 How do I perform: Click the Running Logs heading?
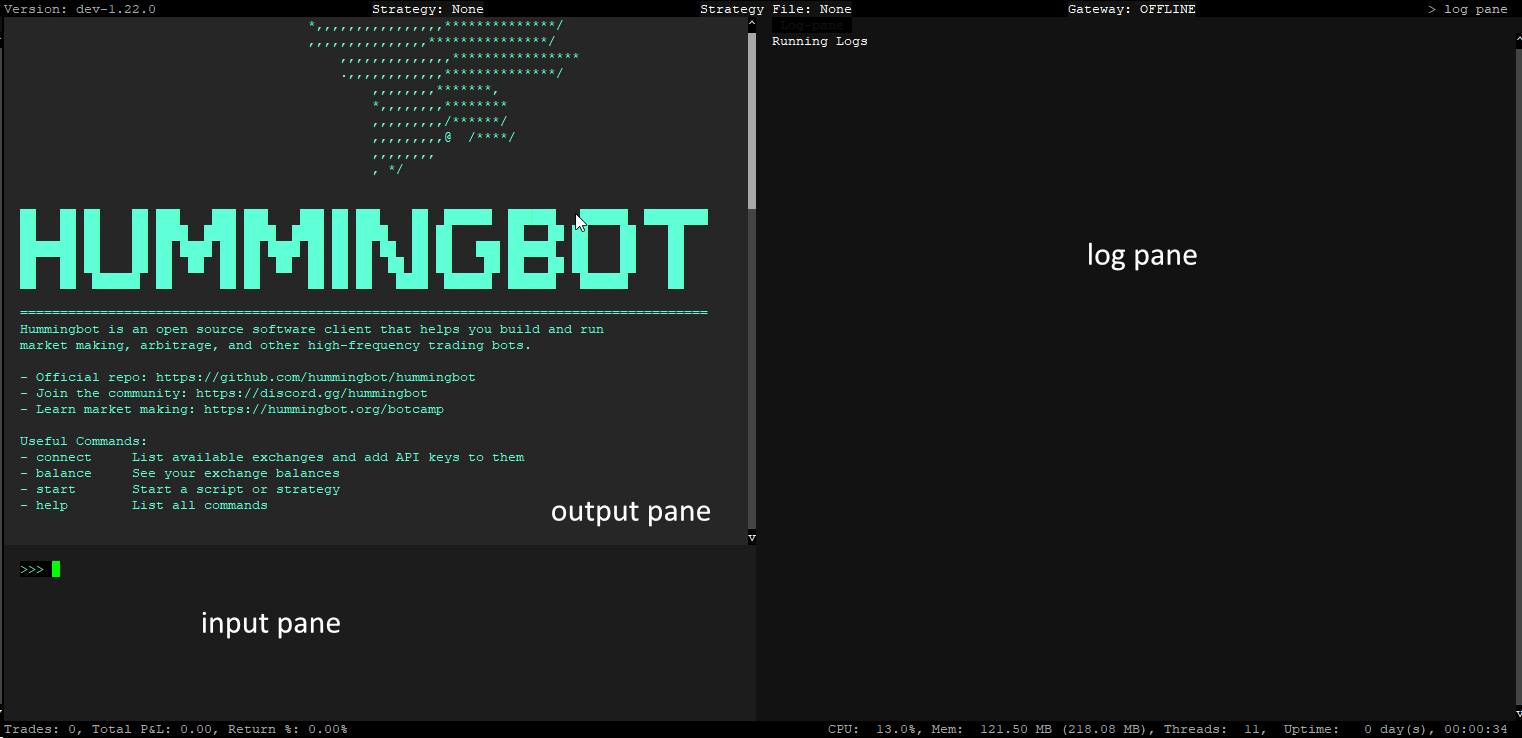[x=819, y=41]
